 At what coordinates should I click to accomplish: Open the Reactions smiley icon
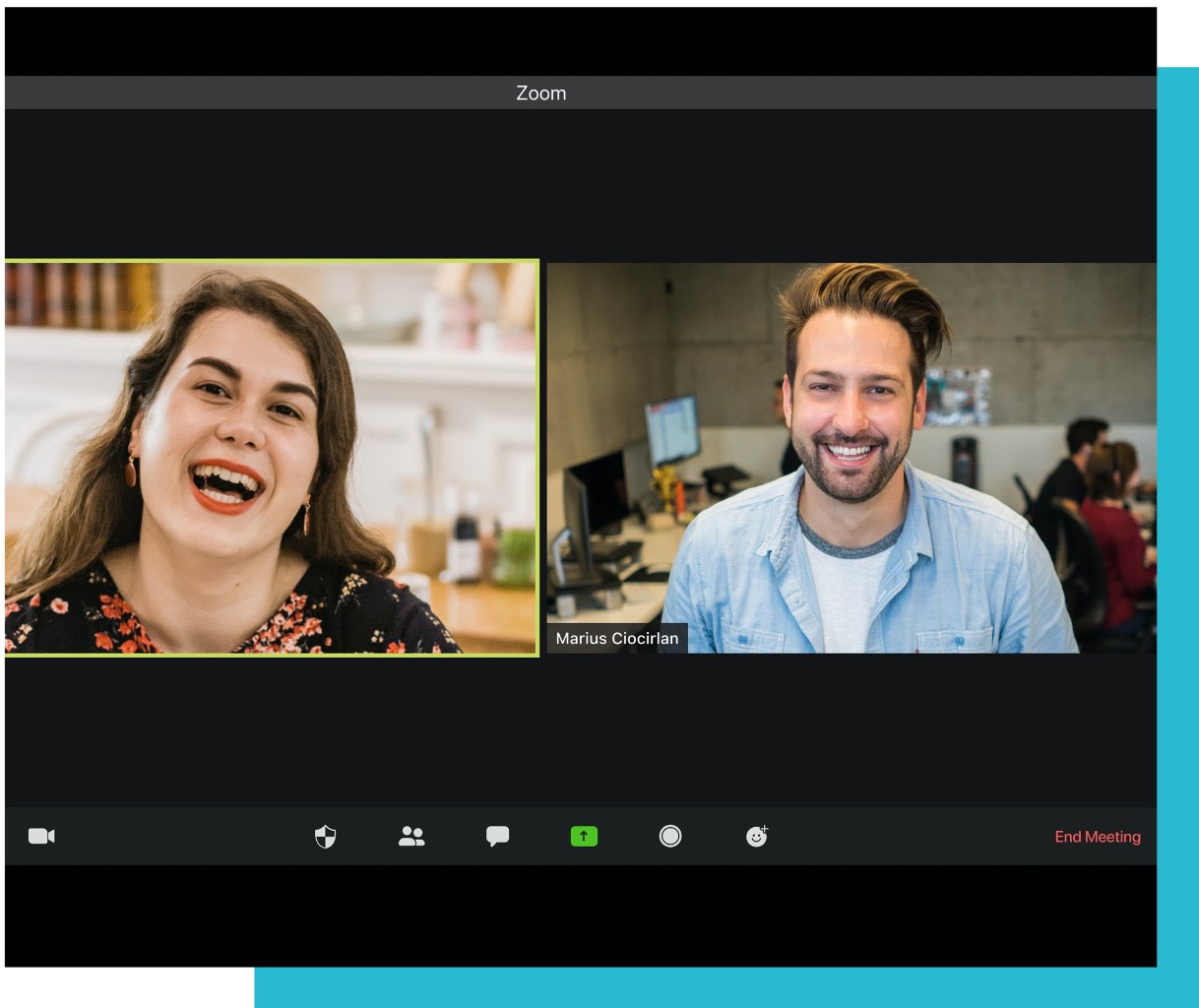[x=757, y=836]
